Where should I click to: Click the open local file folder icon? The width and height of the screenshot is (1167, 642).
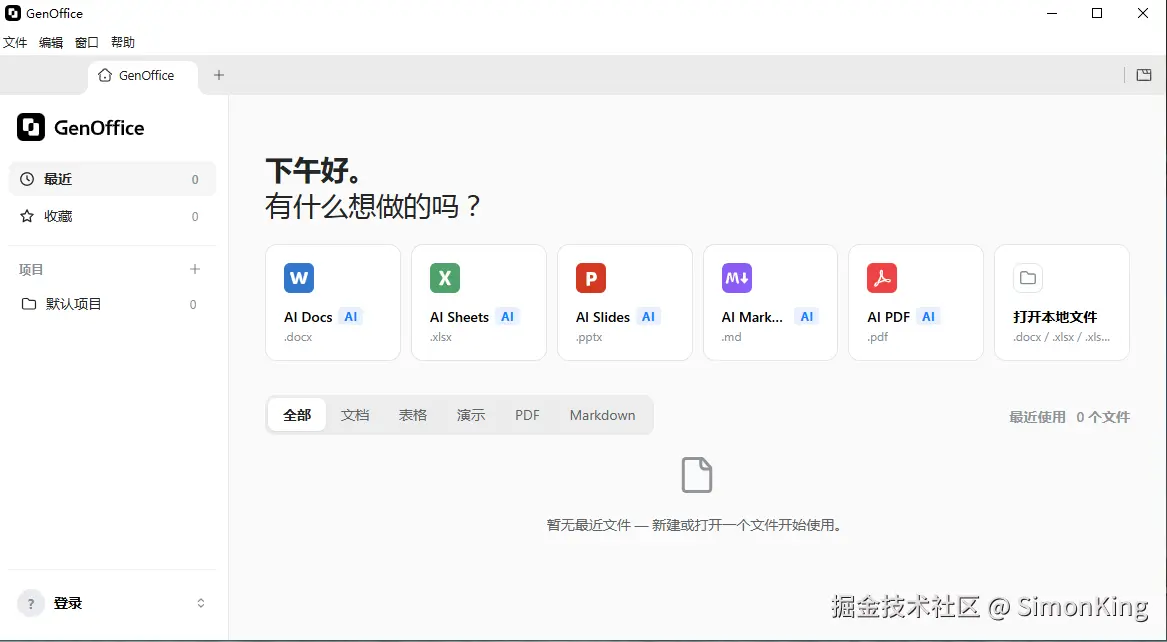pyautogui.click(x=1028, y=278)
